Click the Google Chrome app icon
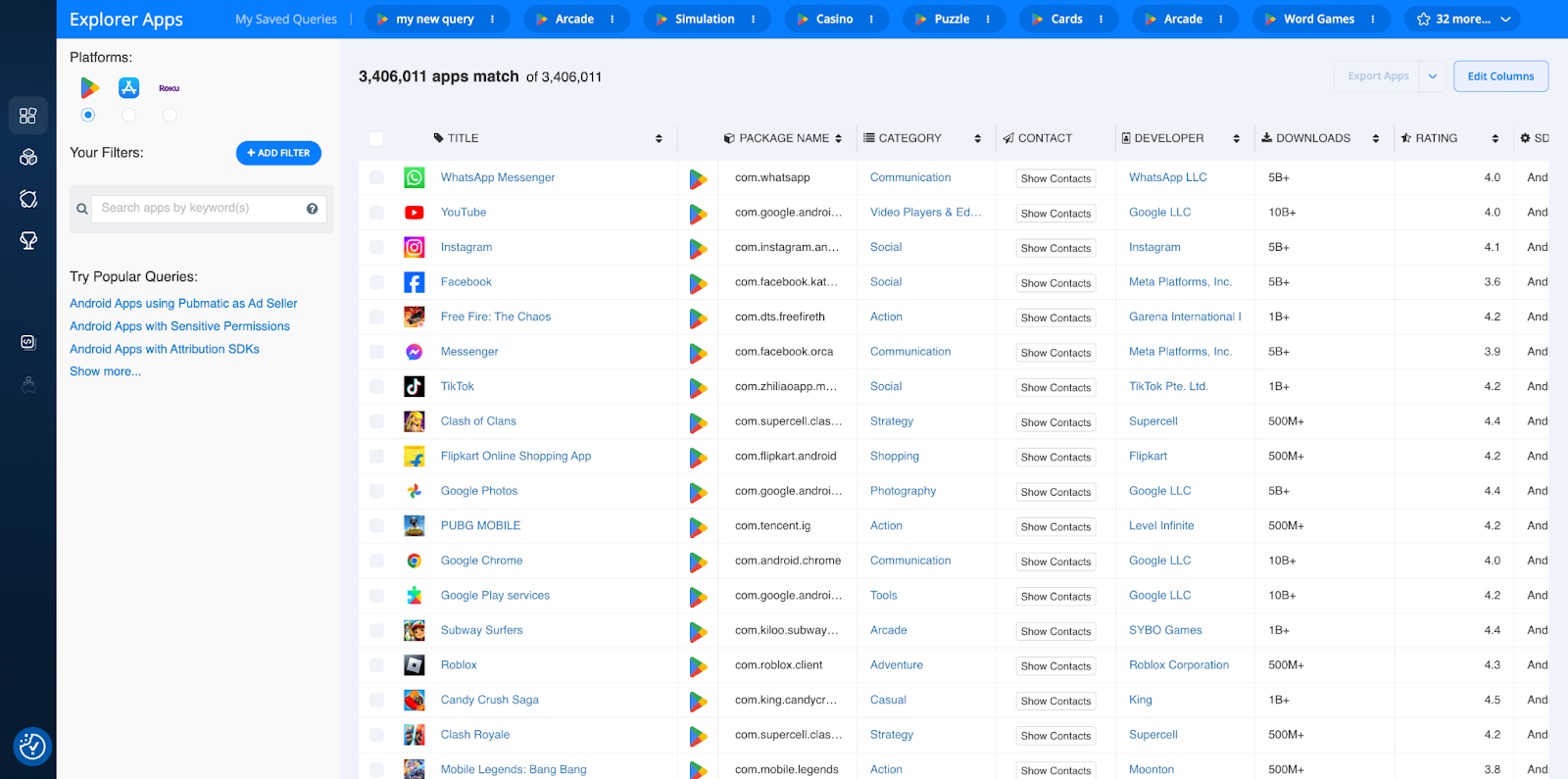Screen dimensions: 1568x779 coord(415,560)
